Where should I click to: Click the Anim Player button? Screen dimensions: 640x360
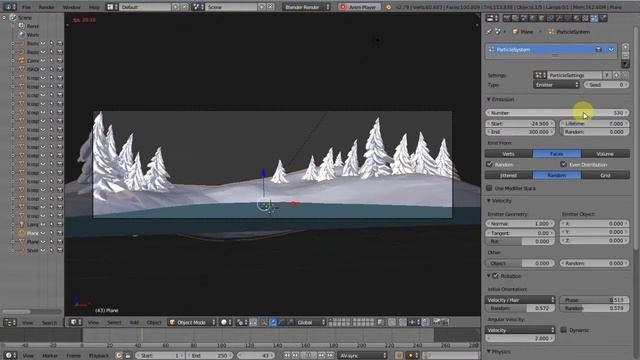point(359,7)
